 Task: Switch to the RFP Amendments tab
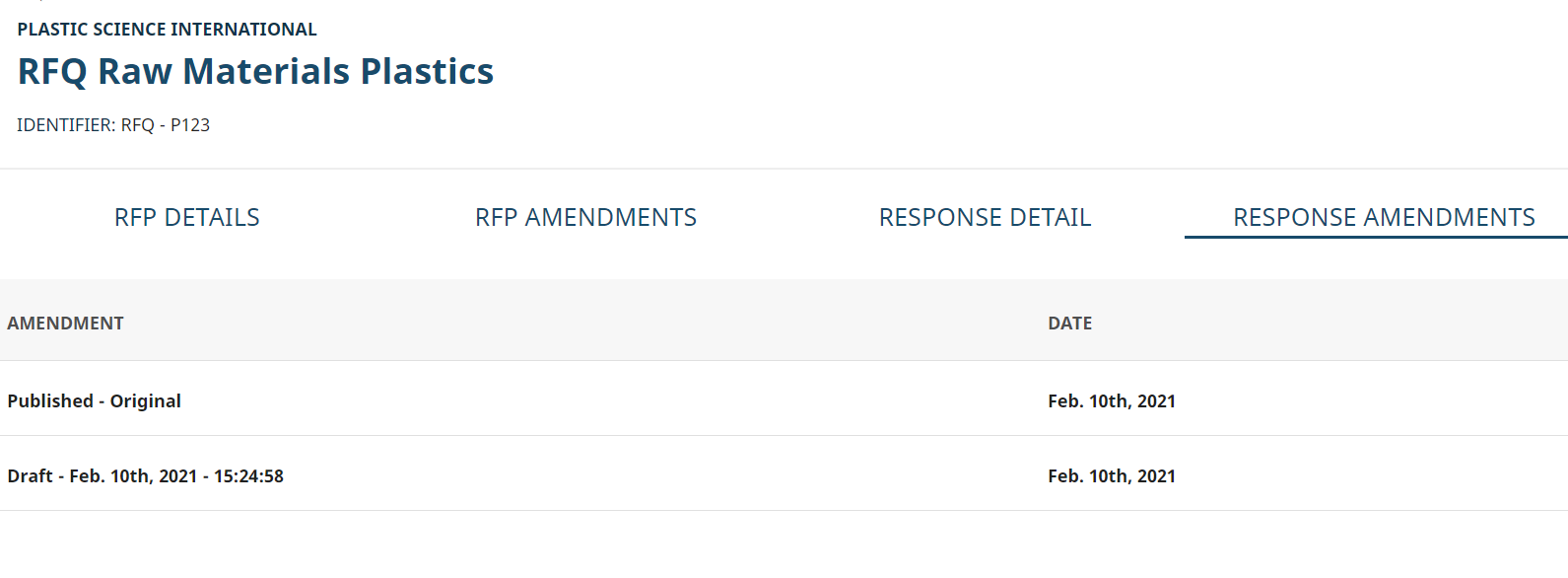585,218
